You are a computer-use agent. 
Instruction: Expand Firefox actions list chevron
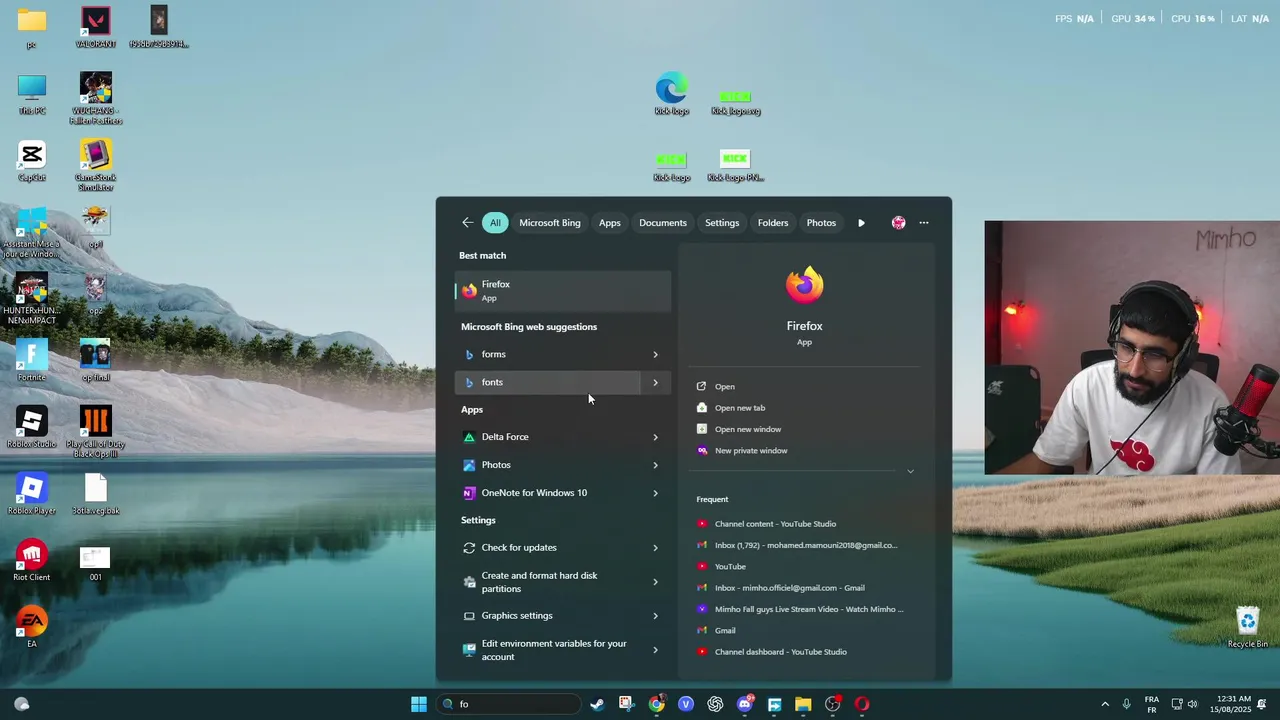[x=910, y=471]
